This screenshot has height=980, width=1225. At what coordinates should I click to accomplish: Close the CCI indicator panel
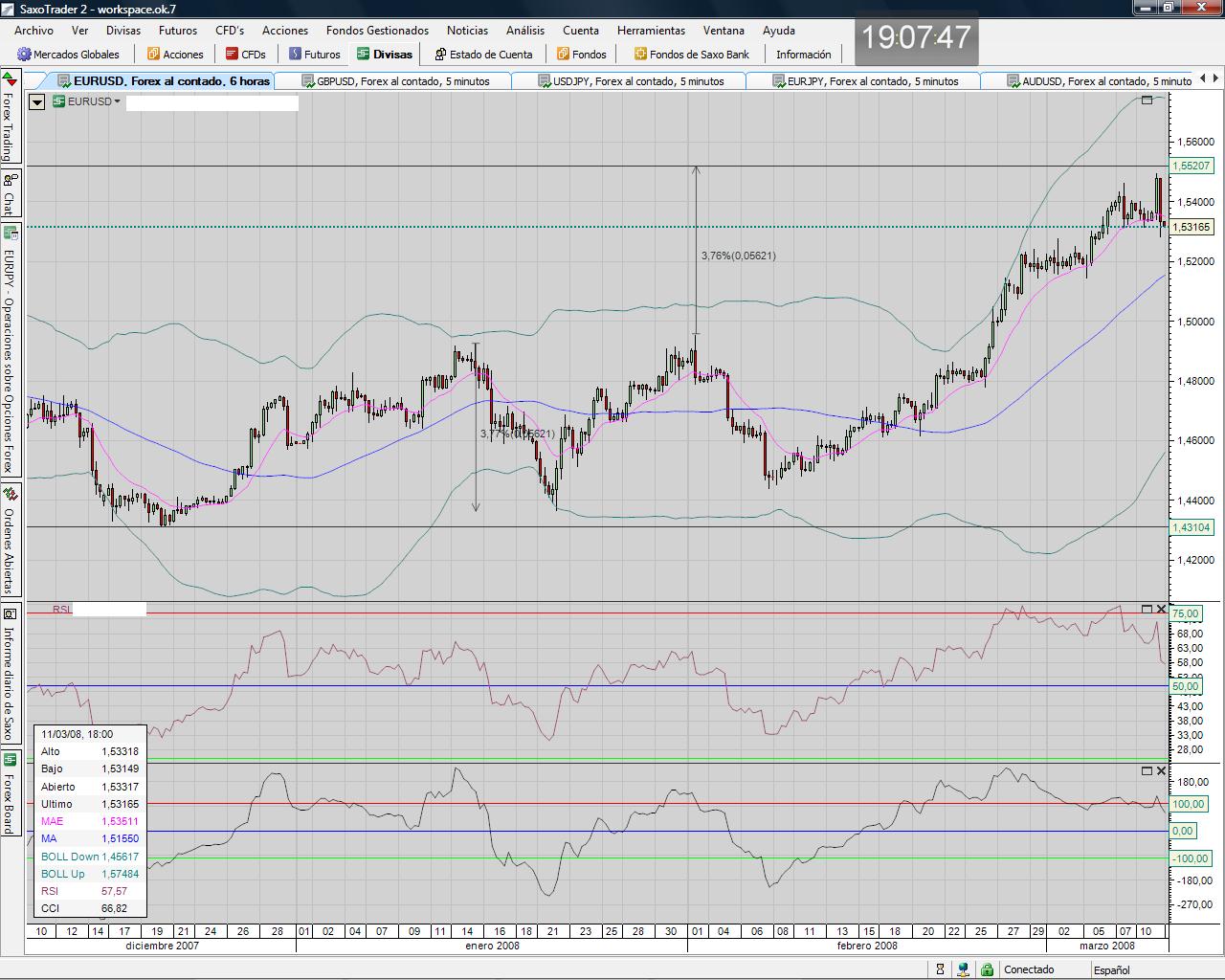(1162, 770)
